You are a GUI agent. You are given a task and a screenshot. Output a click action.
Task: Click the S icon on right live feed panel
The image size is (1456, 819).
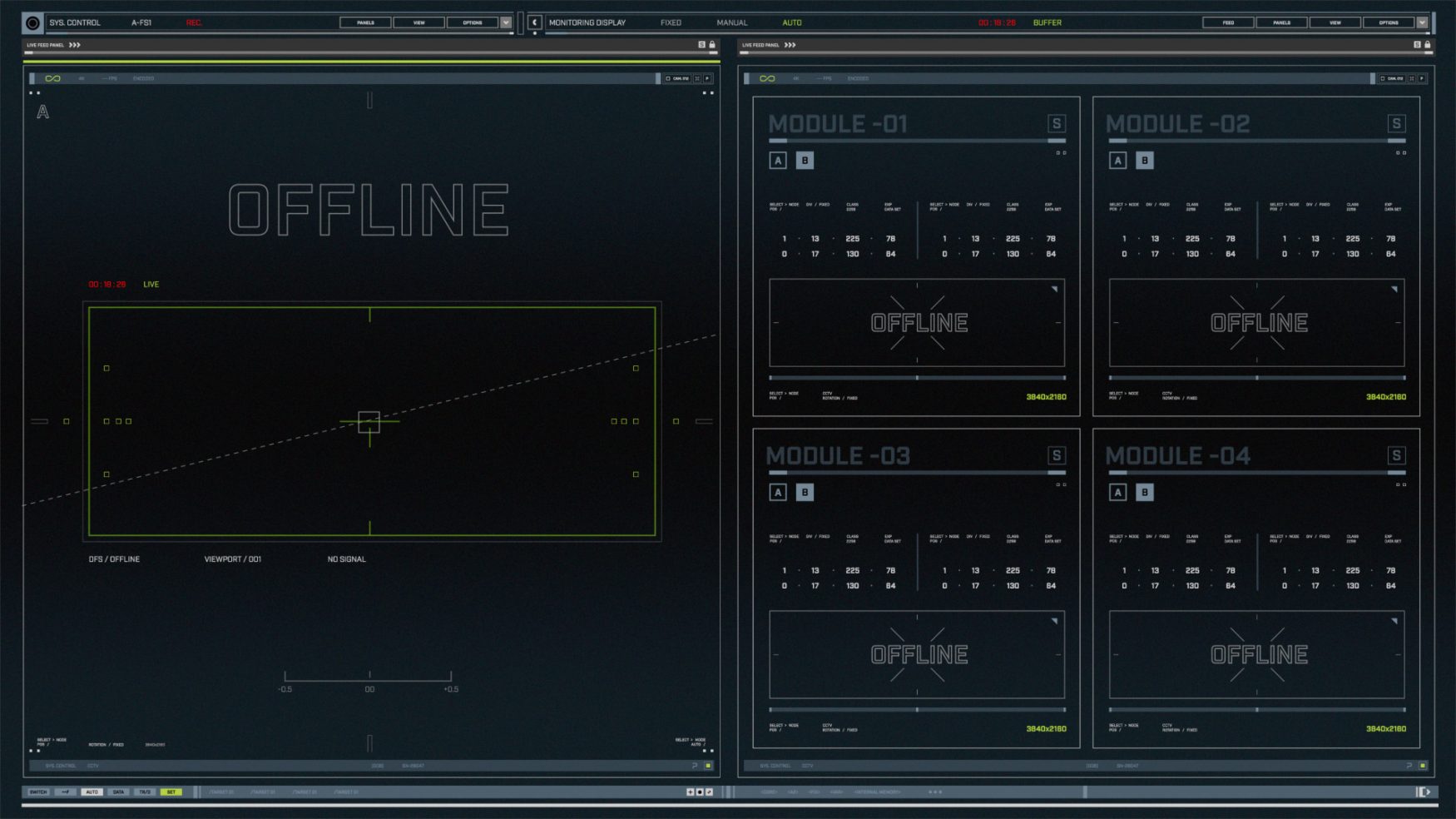coord(1417,45)
